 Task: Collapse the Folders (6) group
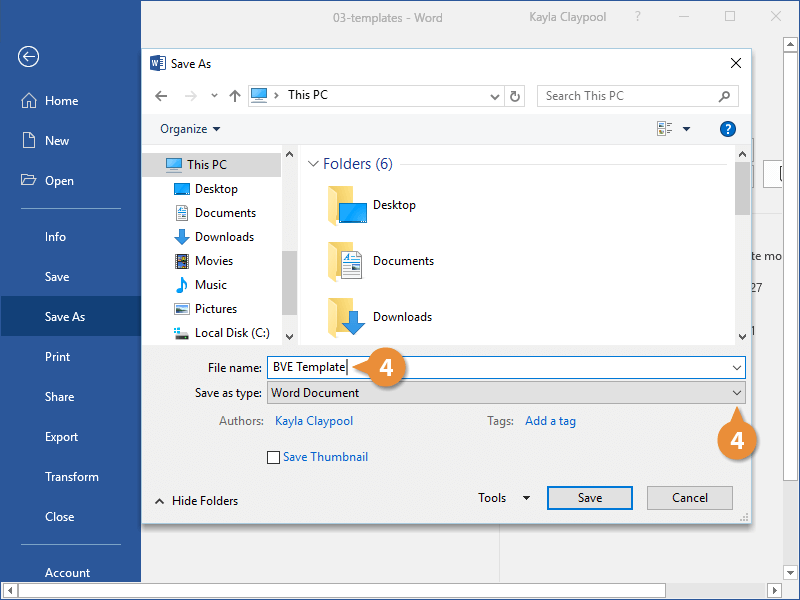pyautogui.click(x=313, y=164)
